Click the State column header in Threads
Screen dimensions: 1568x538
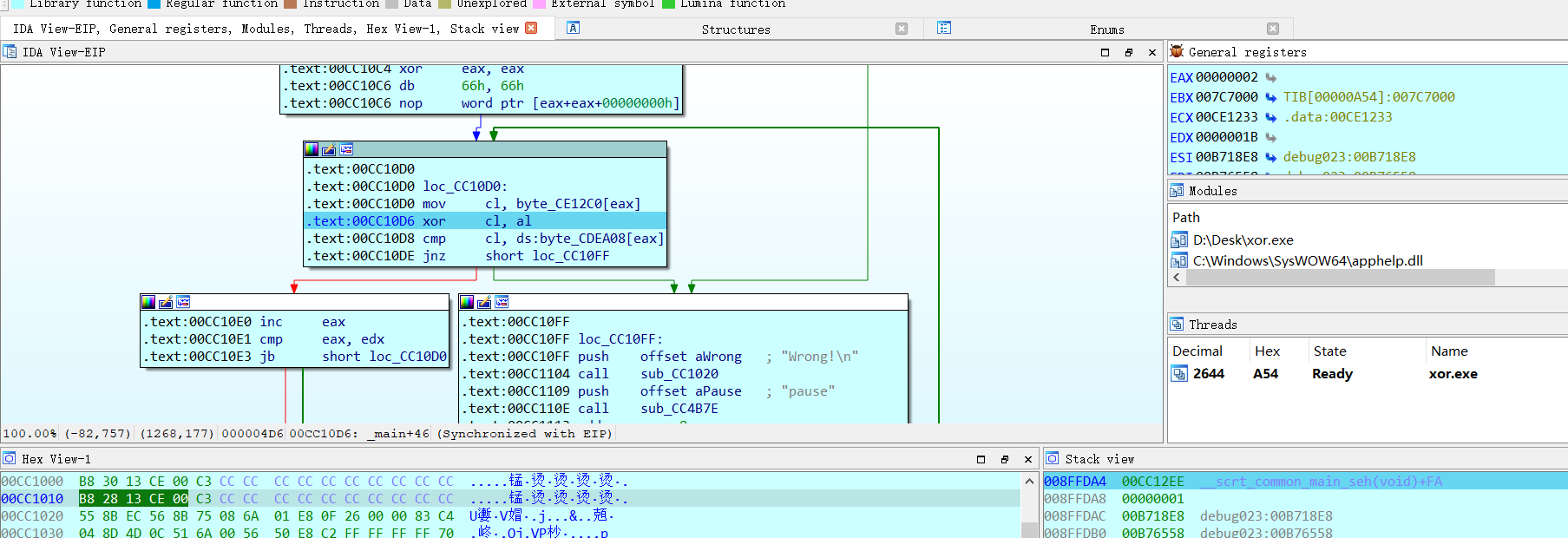pyautogui.click(x=1329, y=351)
